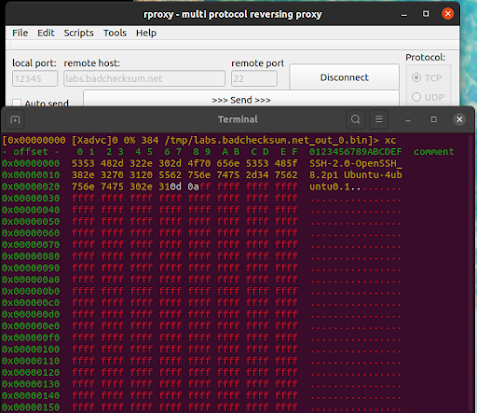Click the Terminal search icon
The image size is (477, 413).
(355, 119)
